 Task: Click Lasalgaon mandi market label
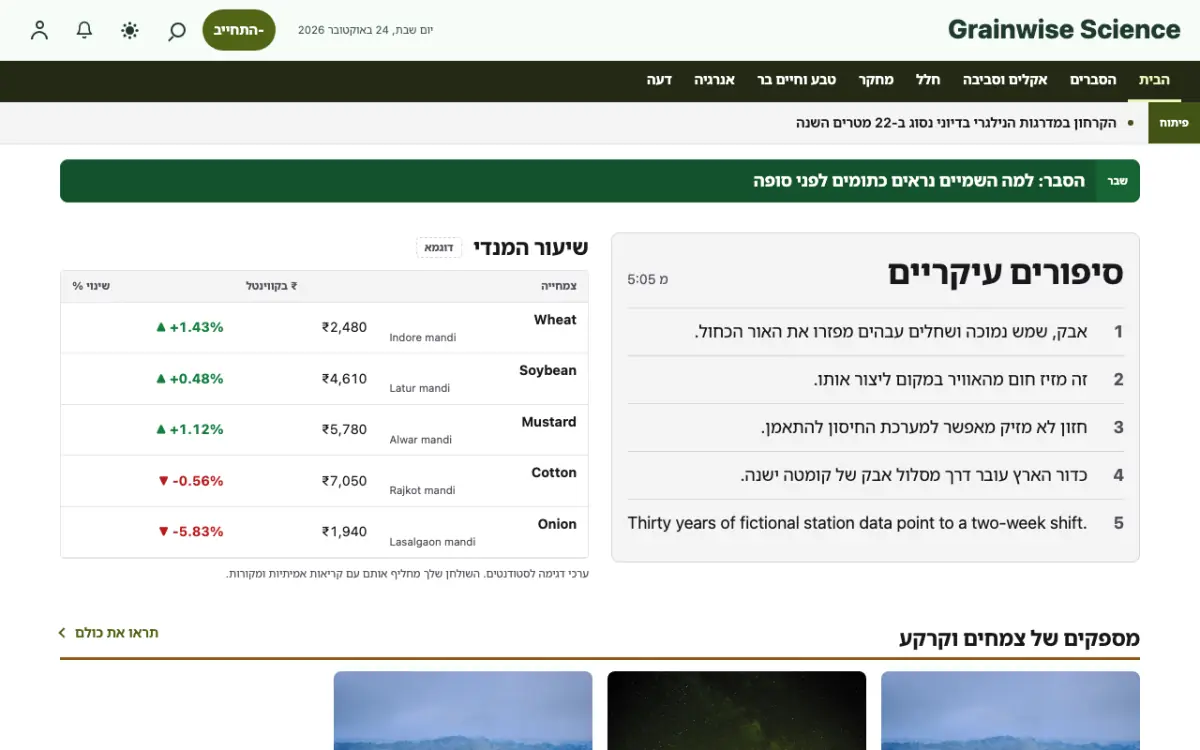pyautogui.click(x=432, y=542)
